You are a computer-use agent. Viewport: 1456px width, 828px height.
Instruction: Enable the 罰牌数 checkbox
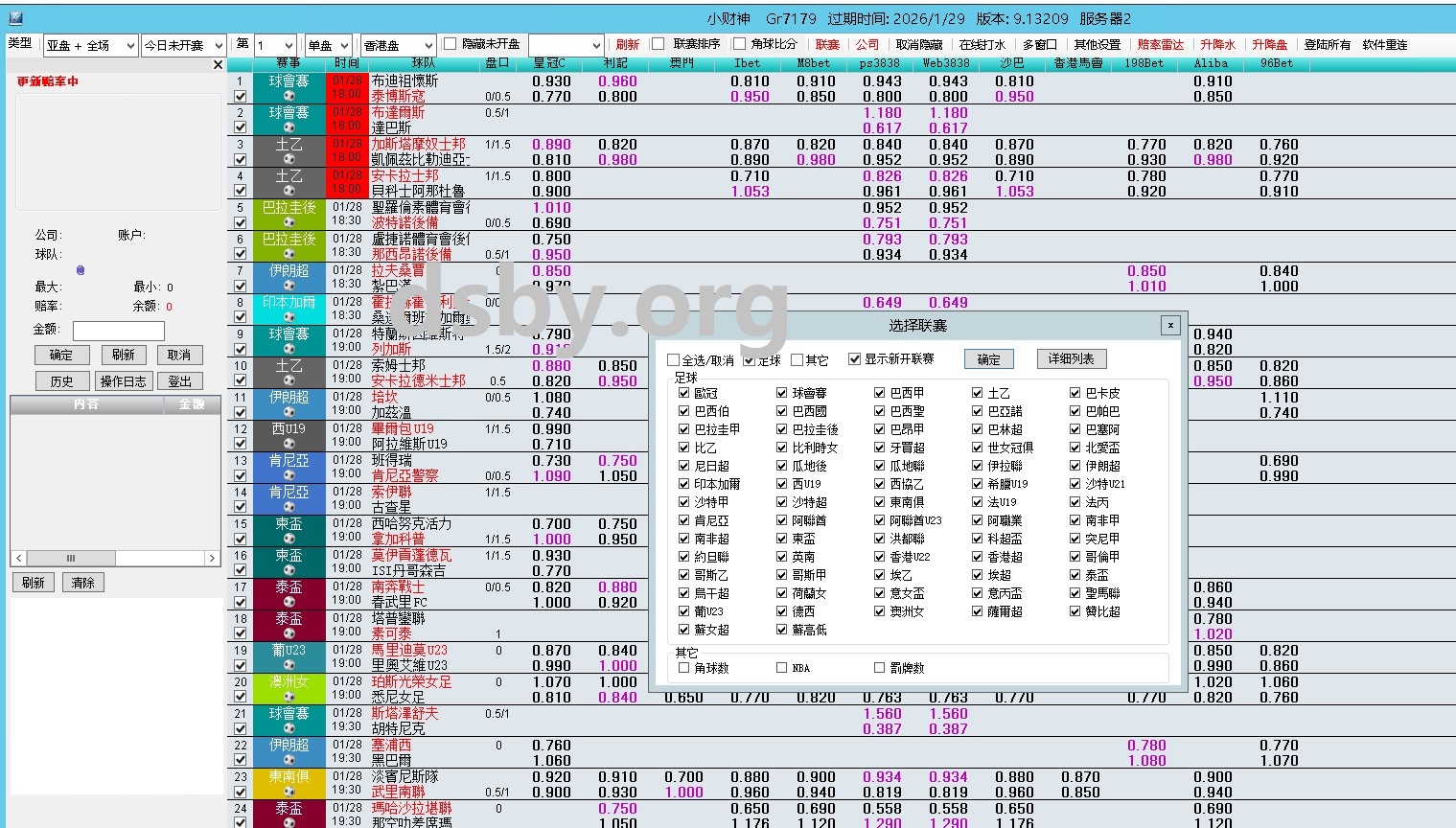coord(879,668)
